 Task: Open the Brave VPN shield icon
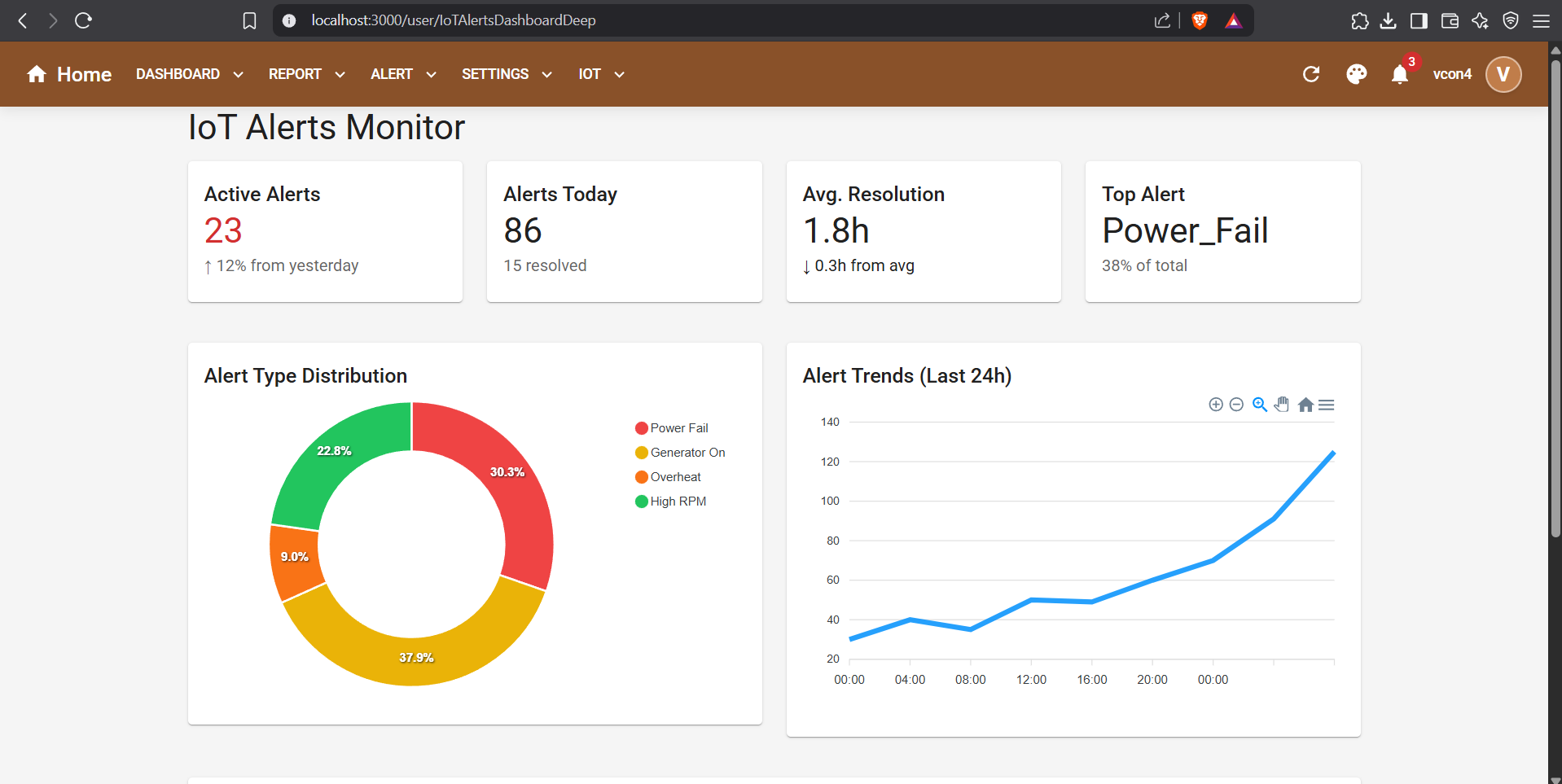point(1511,20)
